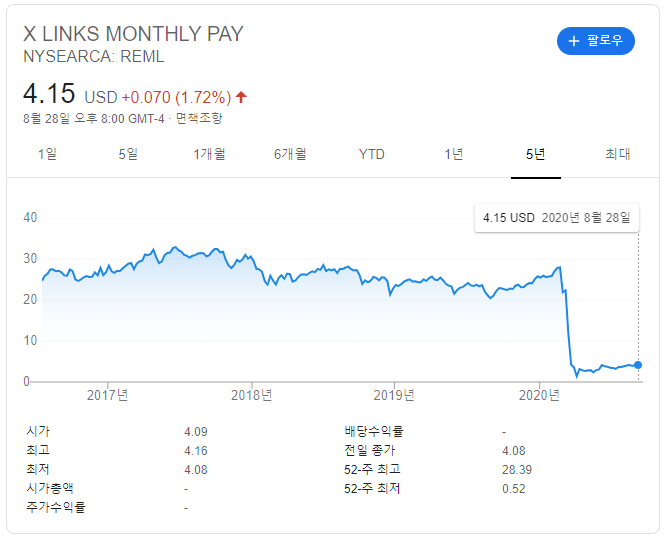This screenshot has width=668, height=539.
Task: Click the X LINKS MONTHLY PAY title
Action: tap(133, 34)
